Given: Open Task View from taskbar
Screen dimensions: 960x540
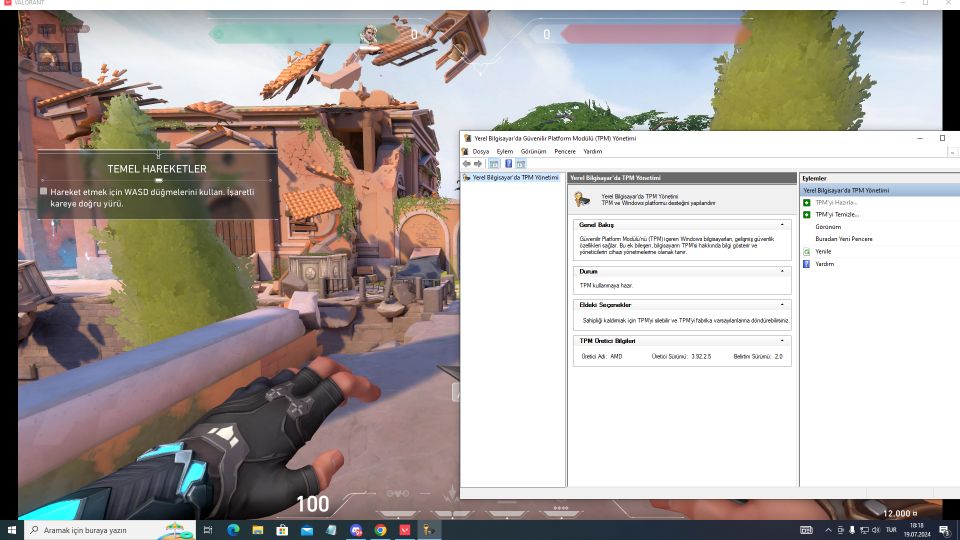Looking at the screenshot, I should (x=208, y=530).
